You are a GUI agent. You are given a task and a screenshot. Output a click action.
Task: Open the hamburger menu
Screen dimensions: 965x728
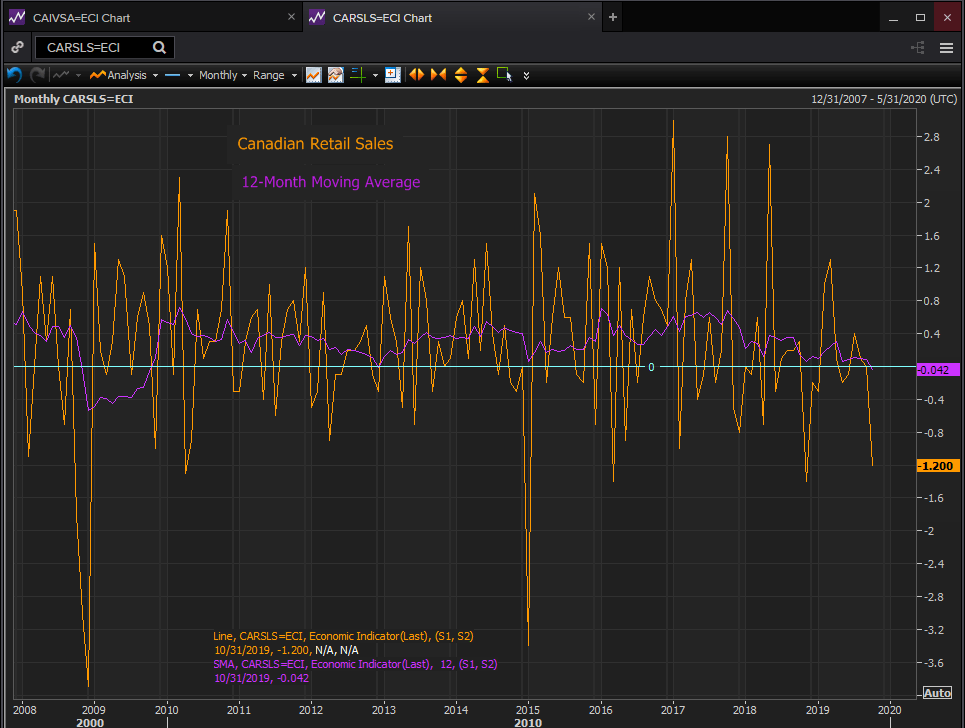click(947, 48)
